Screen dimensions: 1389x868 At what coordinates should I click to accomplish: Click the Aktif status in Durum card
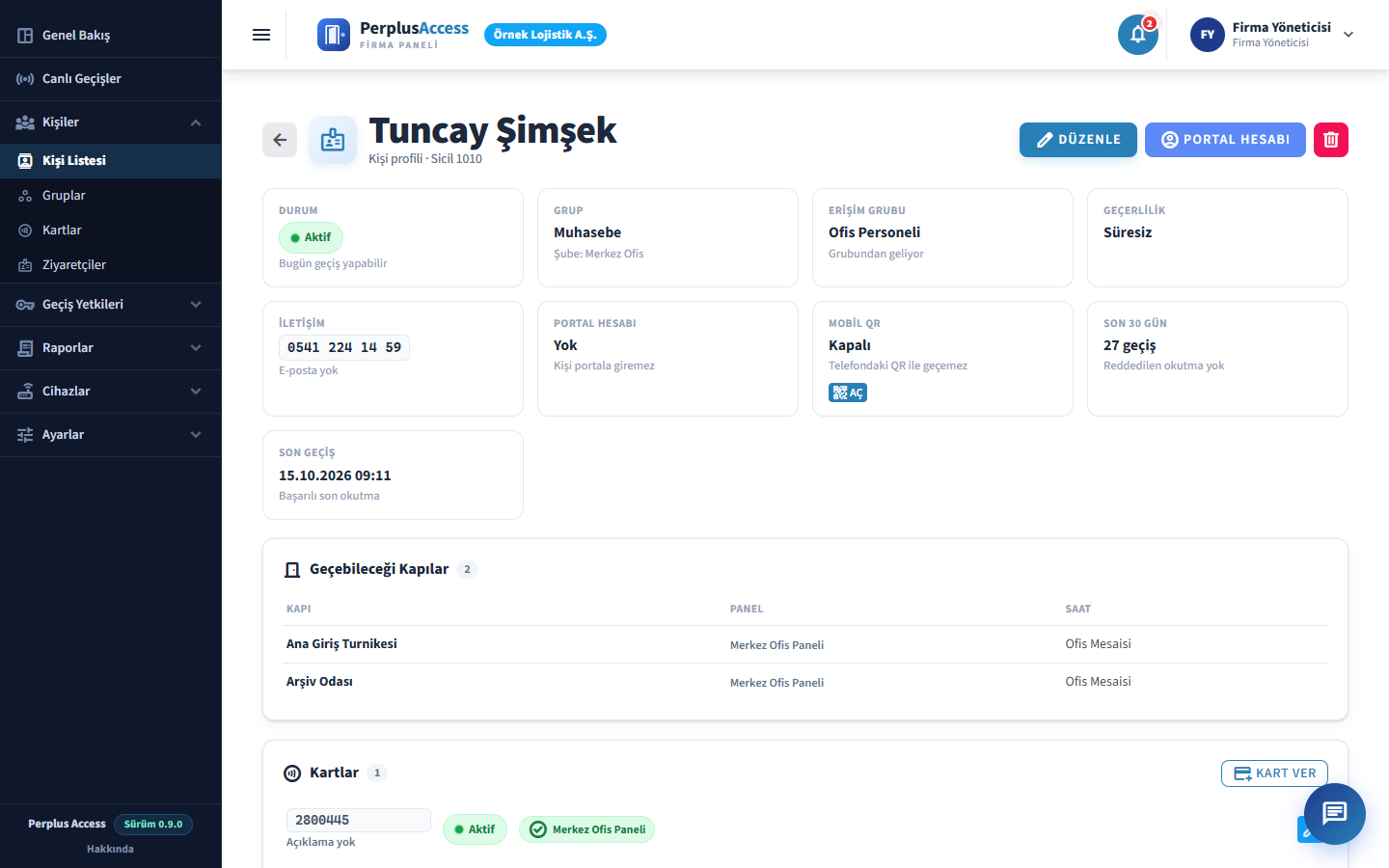click(x=311, y=237)
